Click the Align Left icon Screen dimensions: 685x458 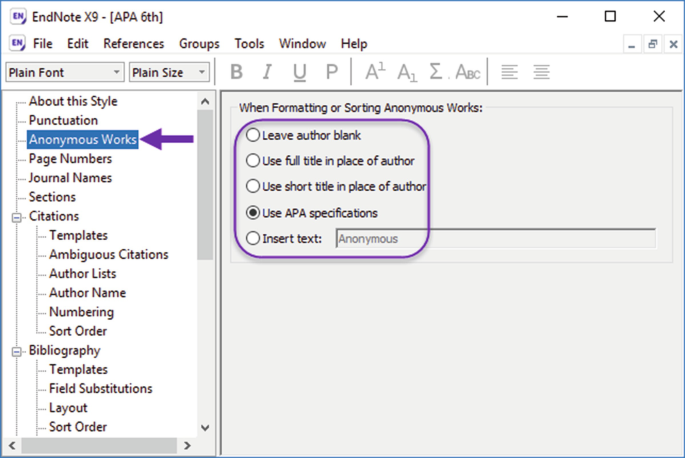point(510,72)
